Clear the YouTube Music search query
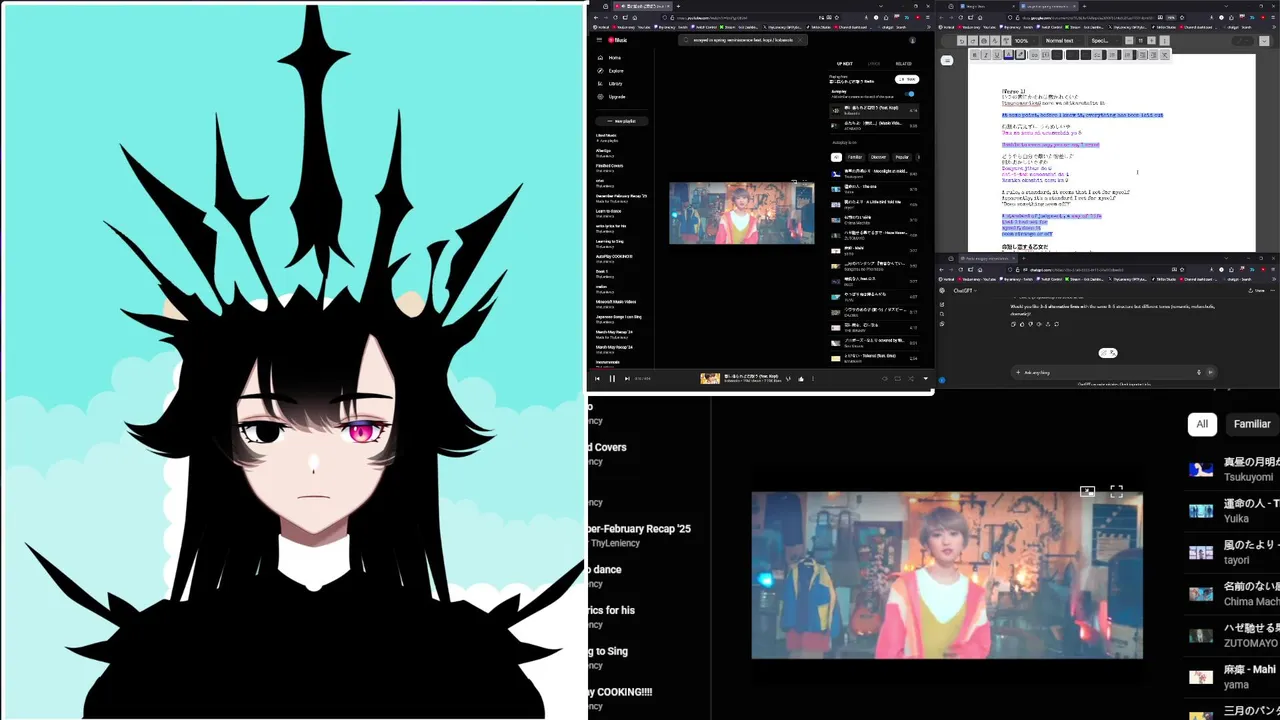This screenshot has width=1280, height=720. pos(800,40)
